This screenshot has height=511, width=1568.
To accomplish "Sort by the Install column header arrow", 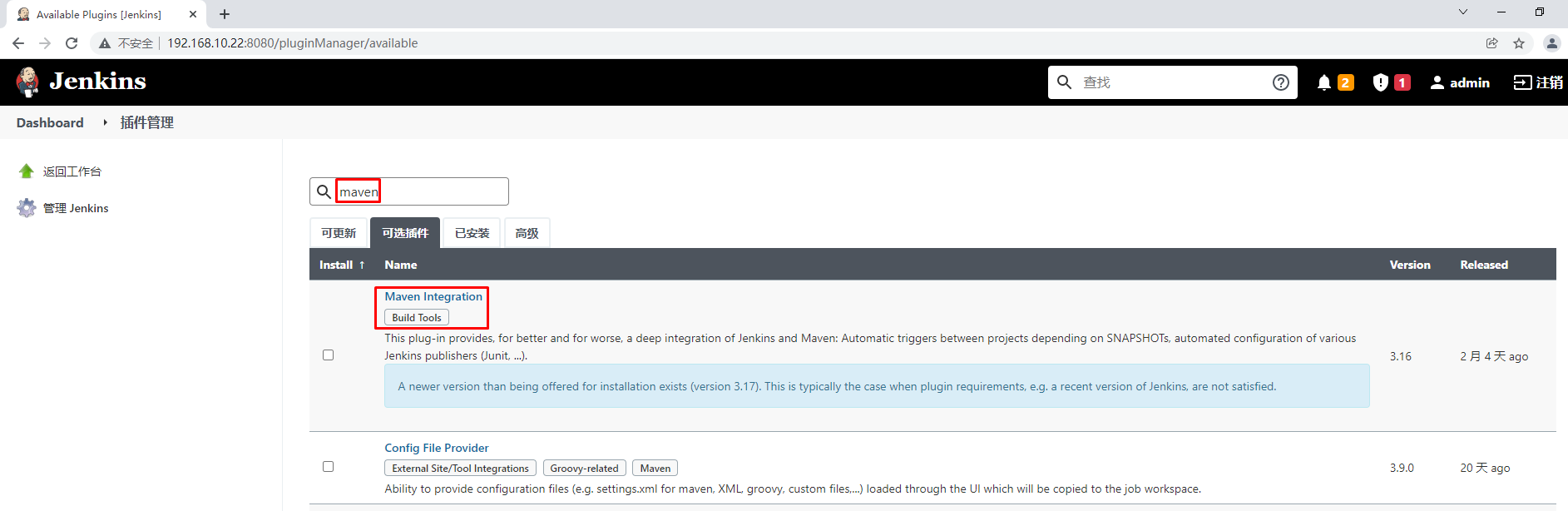I will [x=362, y=265].
